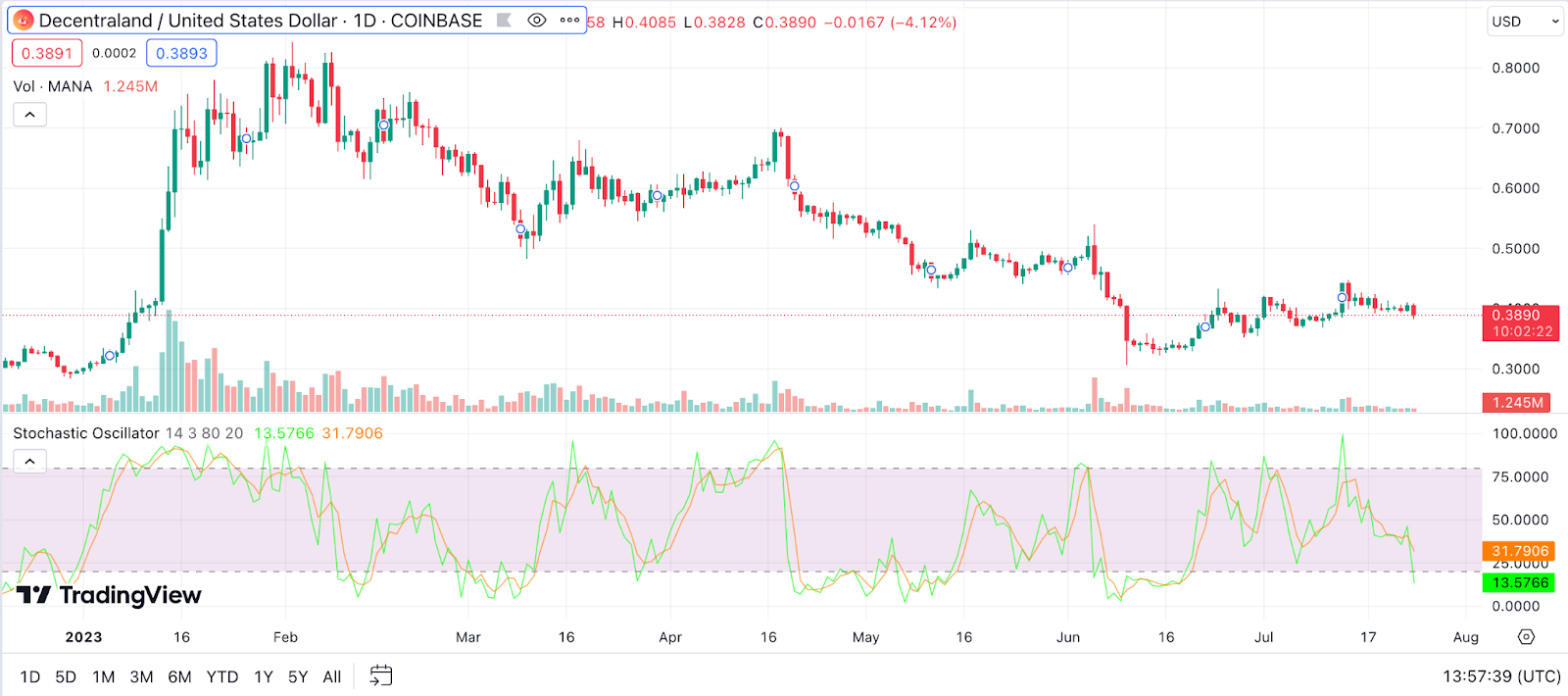This screenshot has width=1568, height=696.
Task: Open the go-to-date calendar icon
Action: point(381,675)
